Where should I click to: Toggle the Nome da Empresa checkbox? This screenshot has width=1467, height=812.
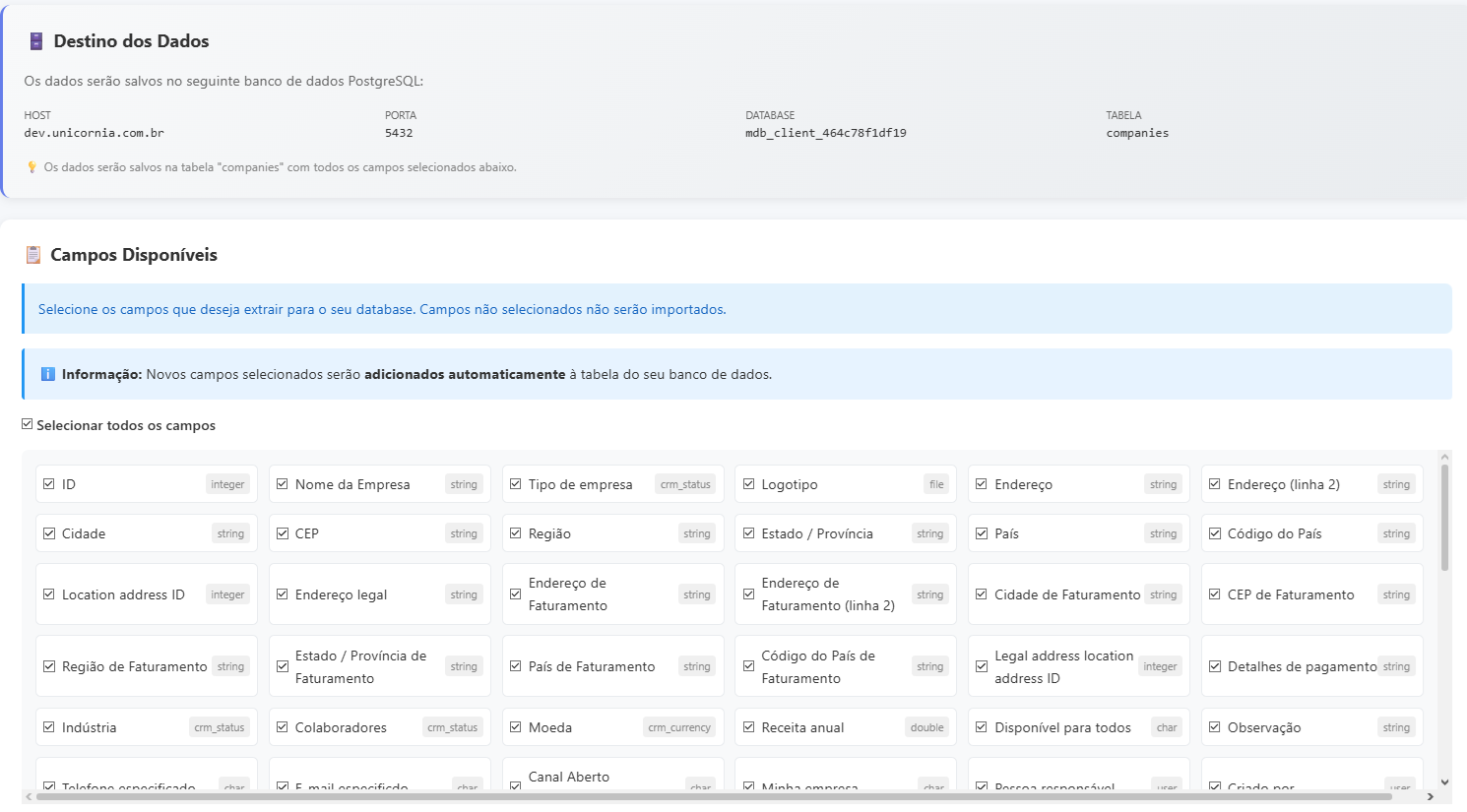[283, 484]
